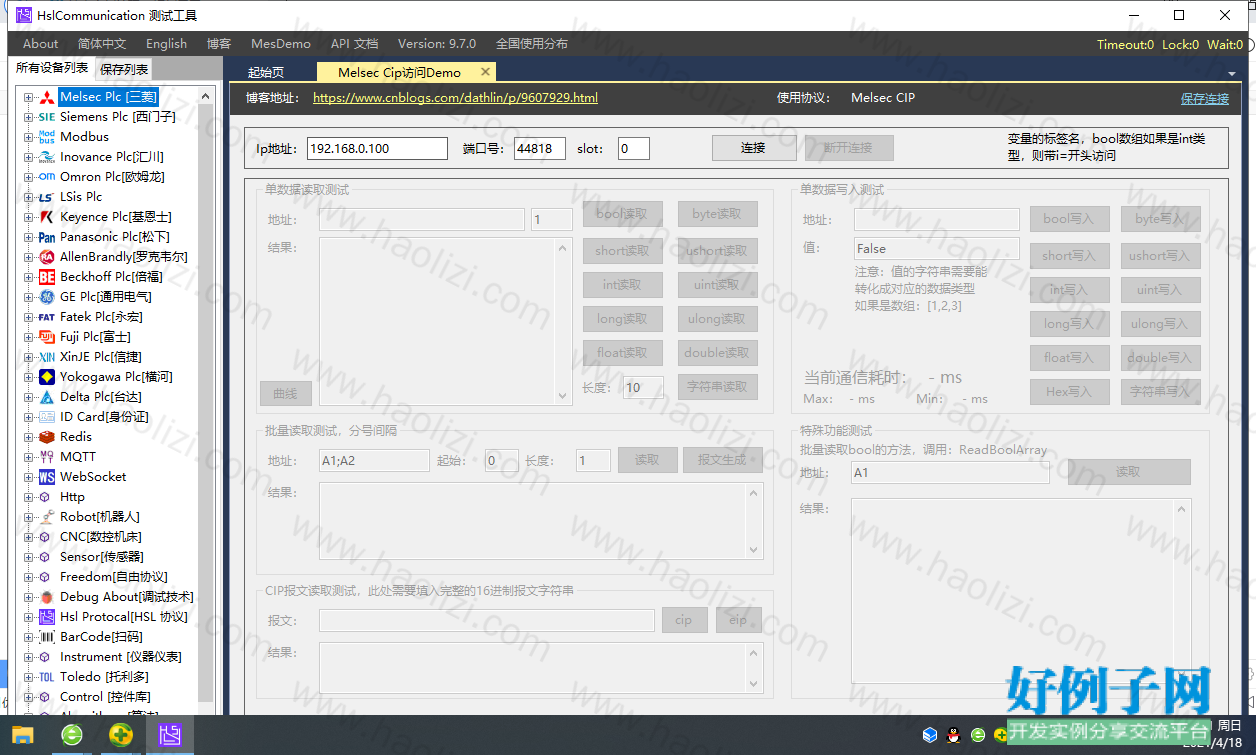Click the Fuji Plc icon
Image resolution: width=1256 pixels, height=755 pixels.
[46, 337]
